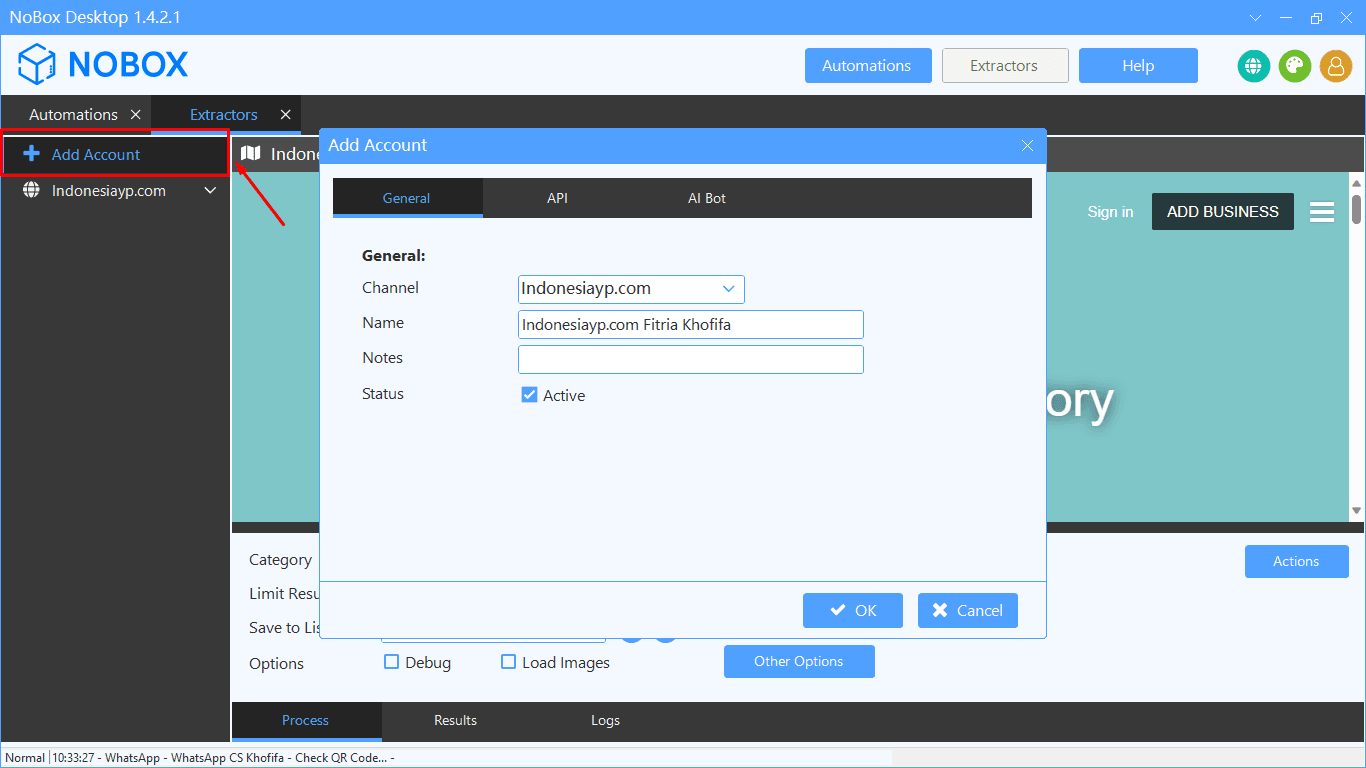
Task: Enable the Debug option
Action: click(391, 662)
